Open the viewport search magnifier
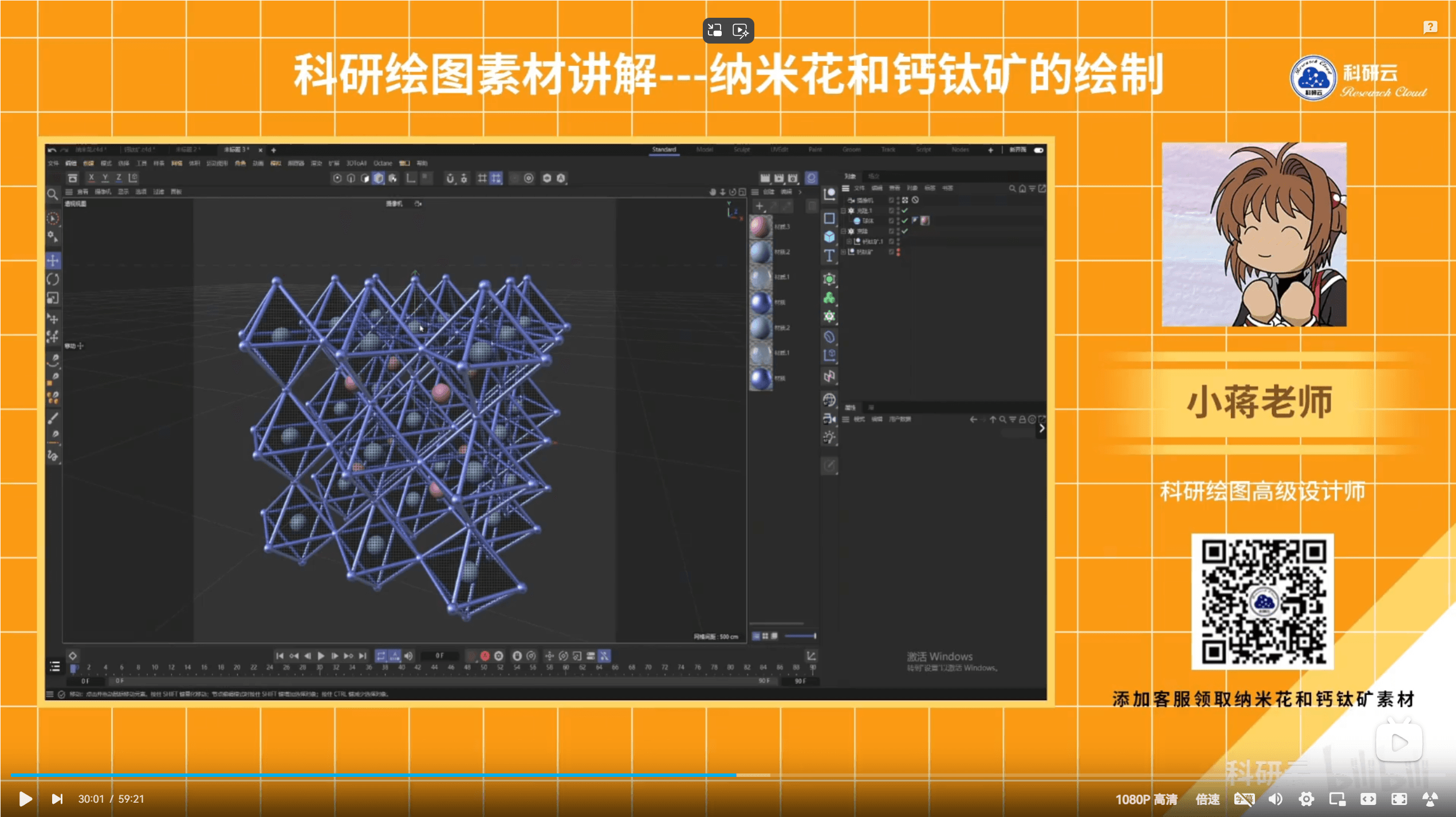Image resolution: width=1456 pixels, height=817 pixels. tap(52, 194)
